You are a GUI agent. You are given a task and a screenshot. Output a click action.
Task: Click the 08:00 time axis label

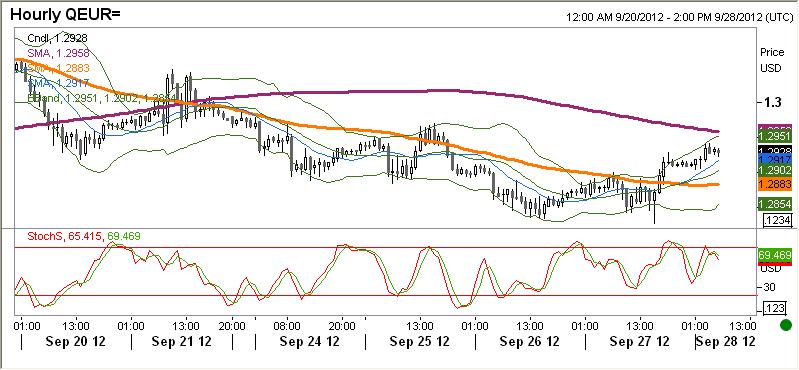tap(286, 325)
